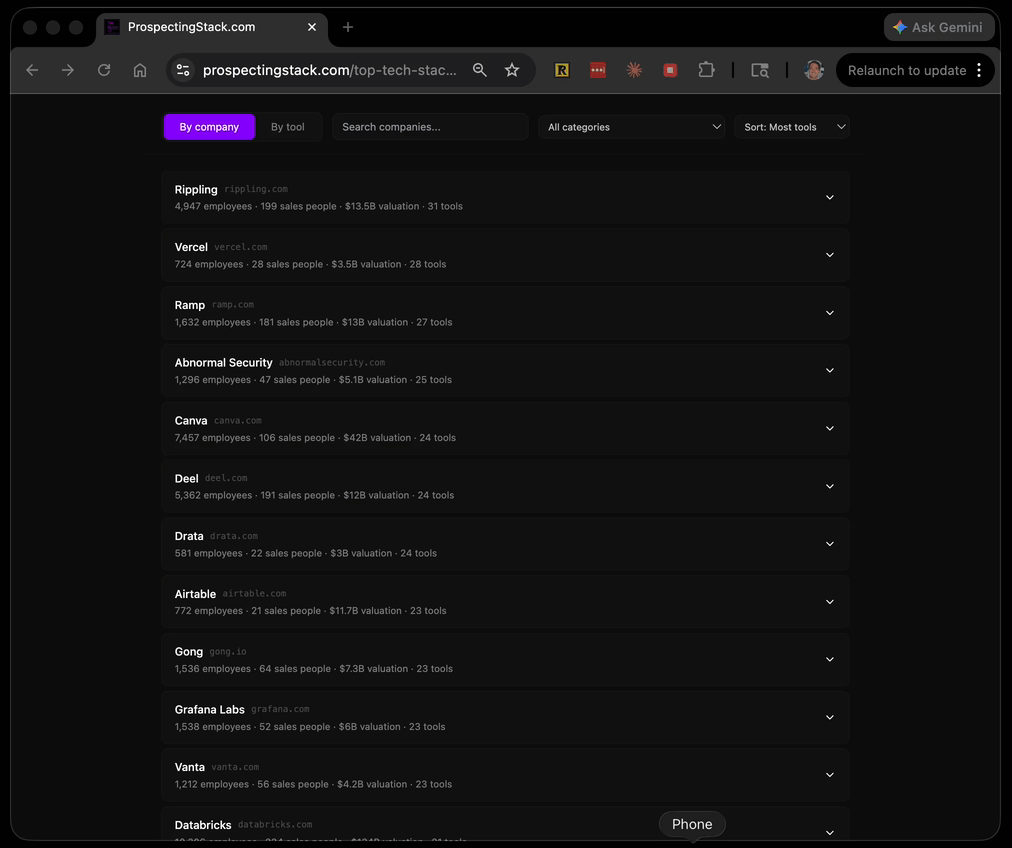Click the Databricks company name
Image resolution: width=1012 pixels, height=848 pixels.
tap(203, 825)
